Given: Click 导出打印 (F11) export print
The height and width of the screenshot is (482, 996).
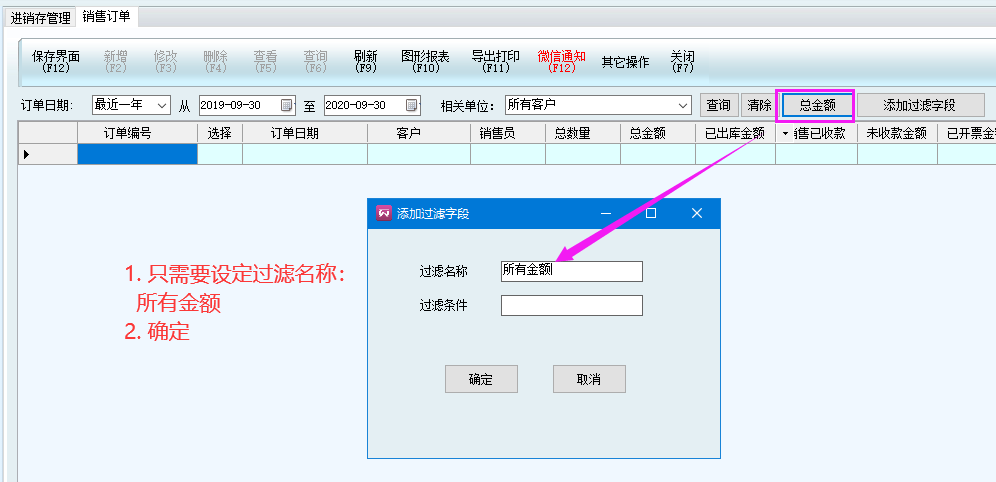Looking at the screenshot, I should 495,62.
